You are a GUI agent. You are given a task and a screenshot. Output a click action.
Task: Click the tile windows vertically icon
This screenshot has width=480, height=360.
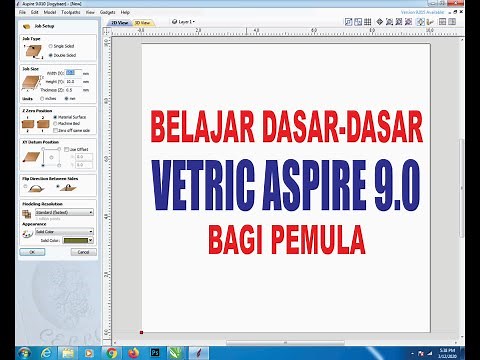[x=452, y=22]
